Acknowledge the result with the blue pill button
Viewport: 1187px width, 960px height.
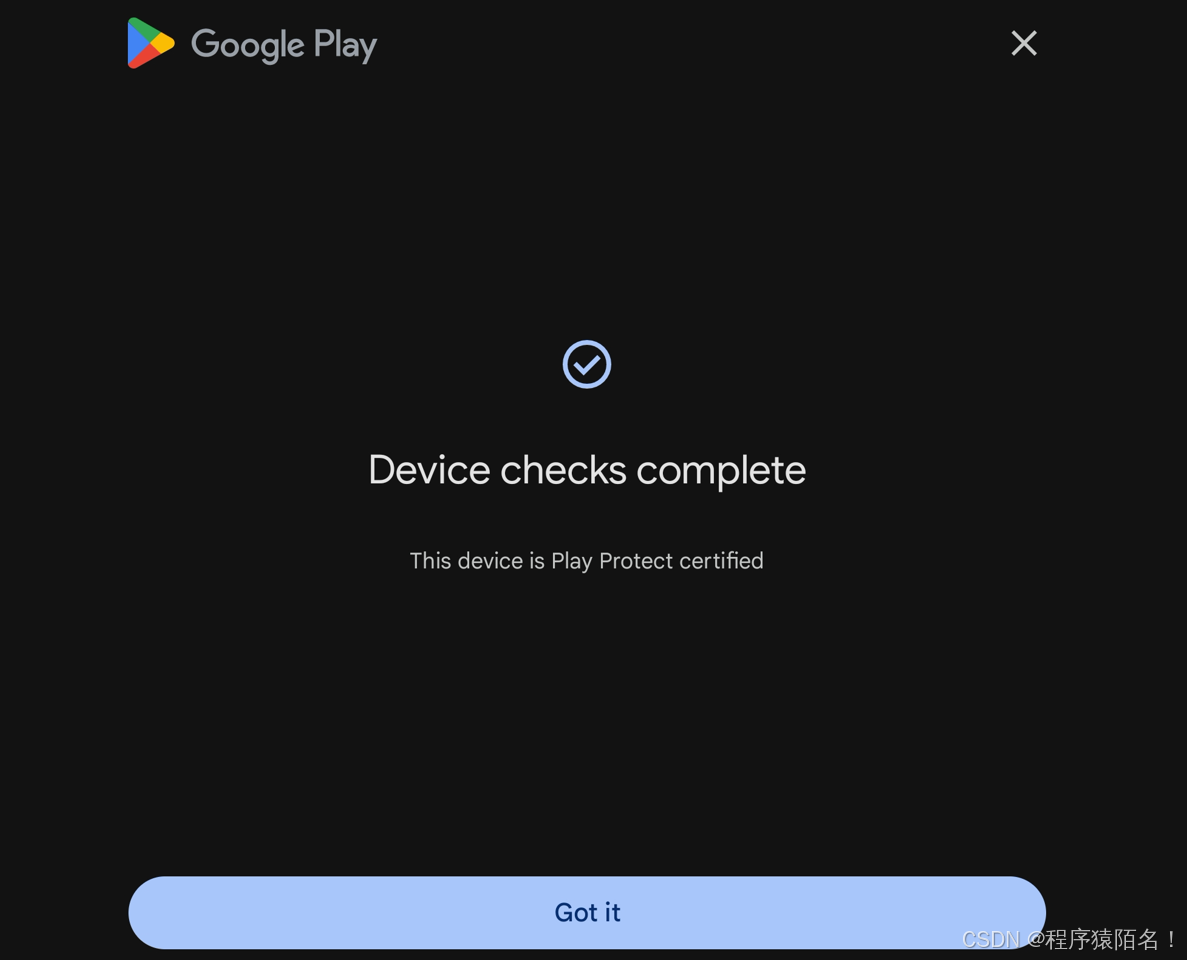coord(587,912)
